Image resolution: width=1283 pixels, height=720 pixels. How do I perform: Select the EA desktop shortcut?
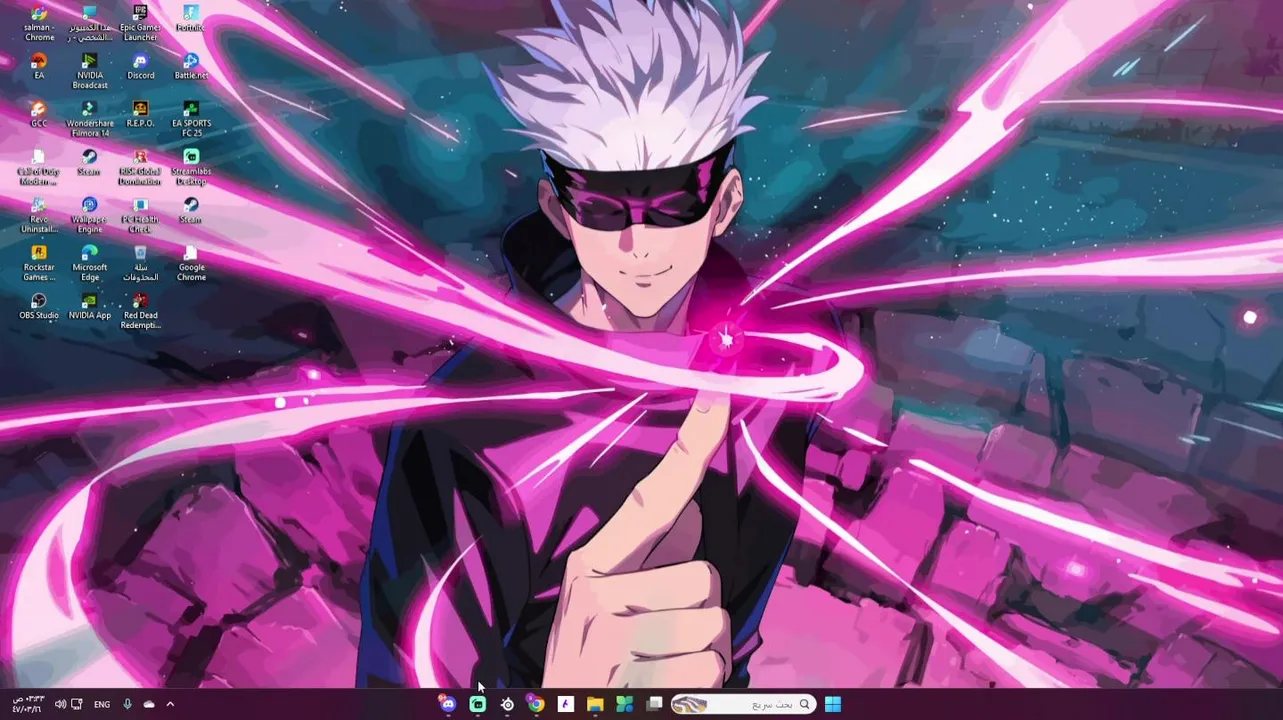39,66
